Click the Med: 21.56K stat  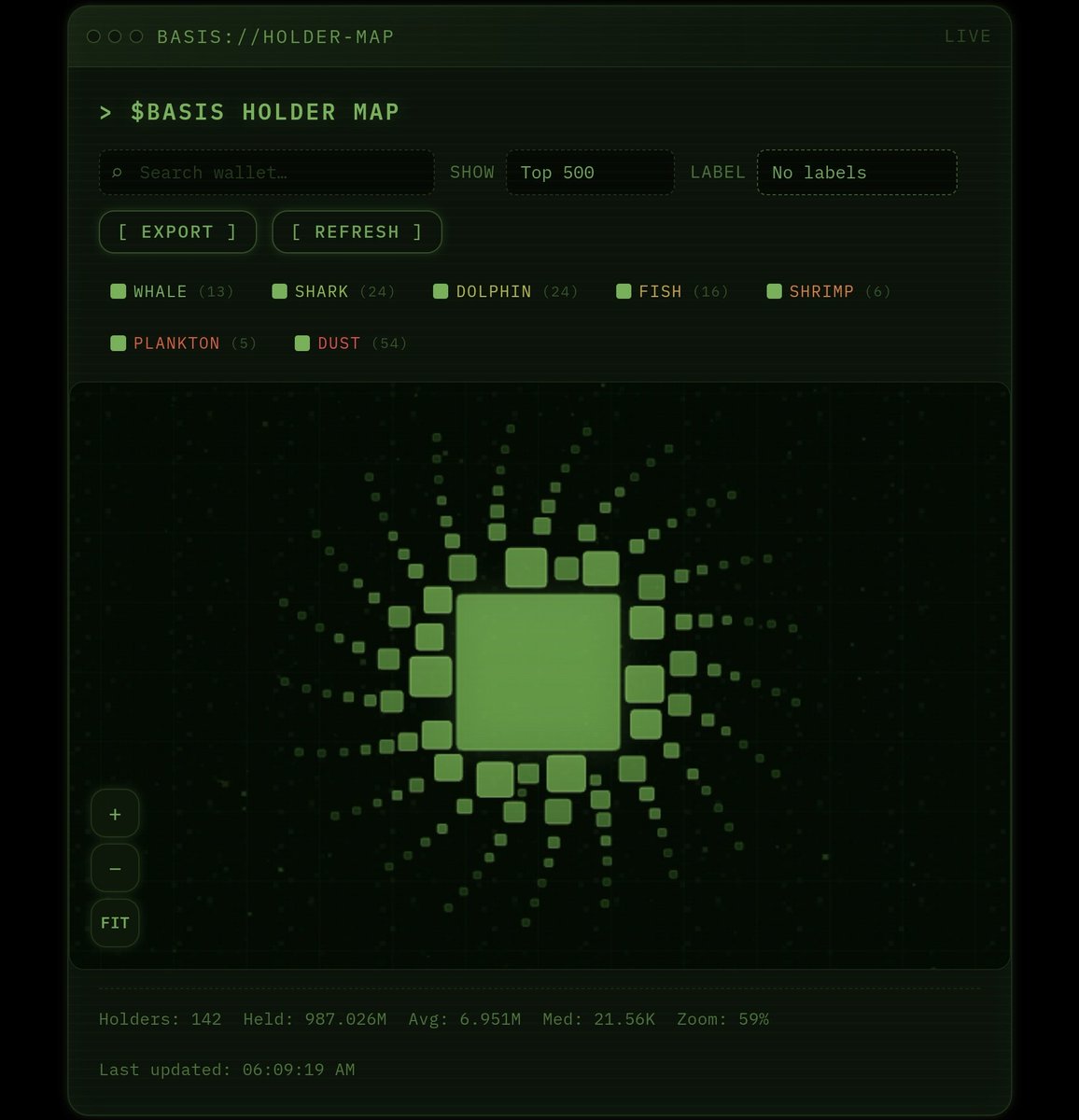click(x=599, y=1019)
